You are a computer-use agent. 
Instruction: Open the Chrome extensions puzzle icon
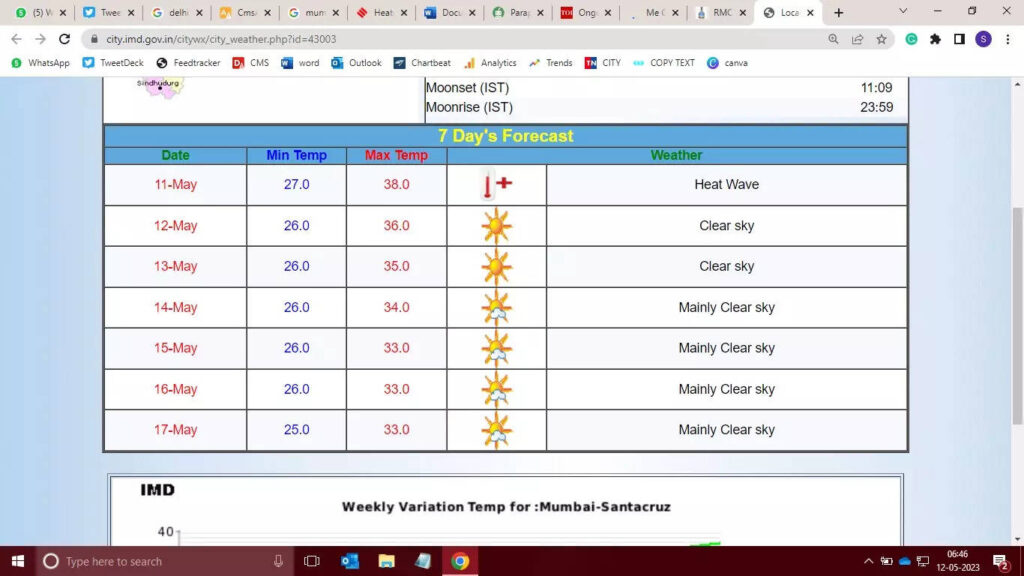(x=935, y=39)
